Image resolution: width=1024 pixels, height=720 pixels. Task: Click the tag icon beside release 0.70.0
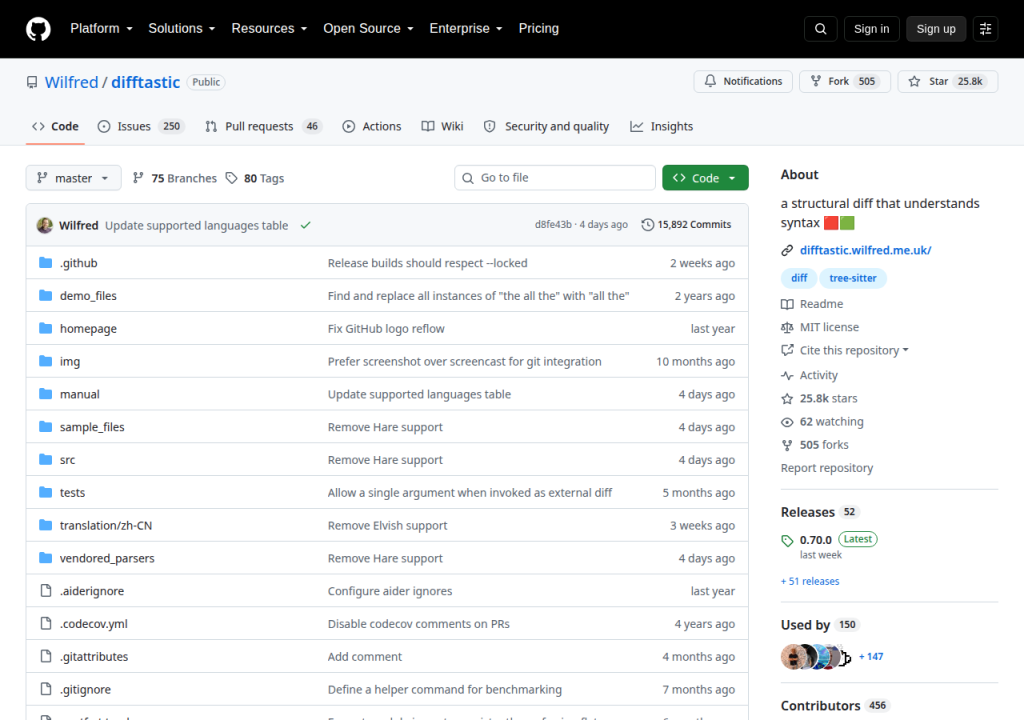pyautogui.click(x=787, y=540)
